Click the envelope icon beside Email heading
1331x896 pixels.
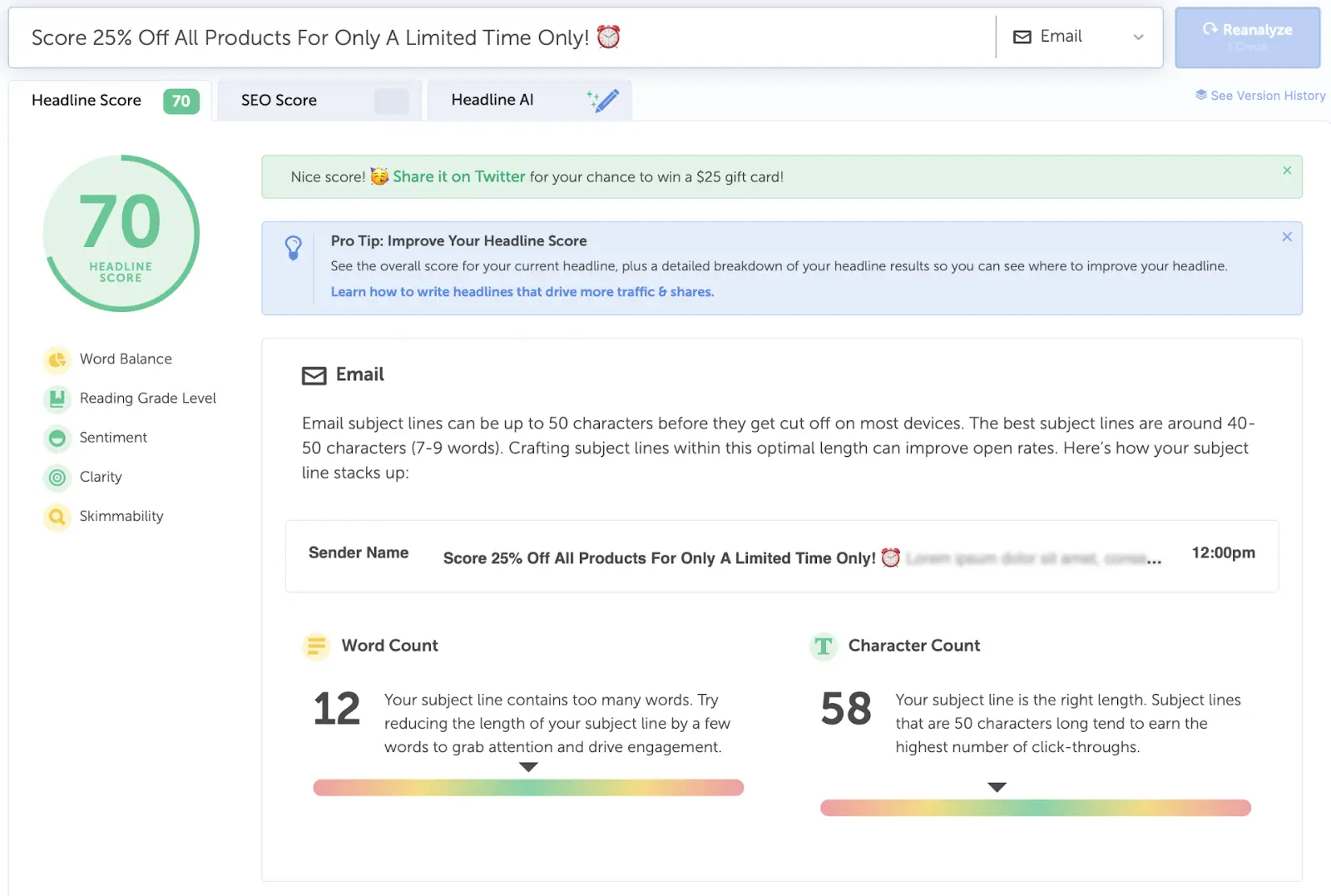tap(313, 375)
